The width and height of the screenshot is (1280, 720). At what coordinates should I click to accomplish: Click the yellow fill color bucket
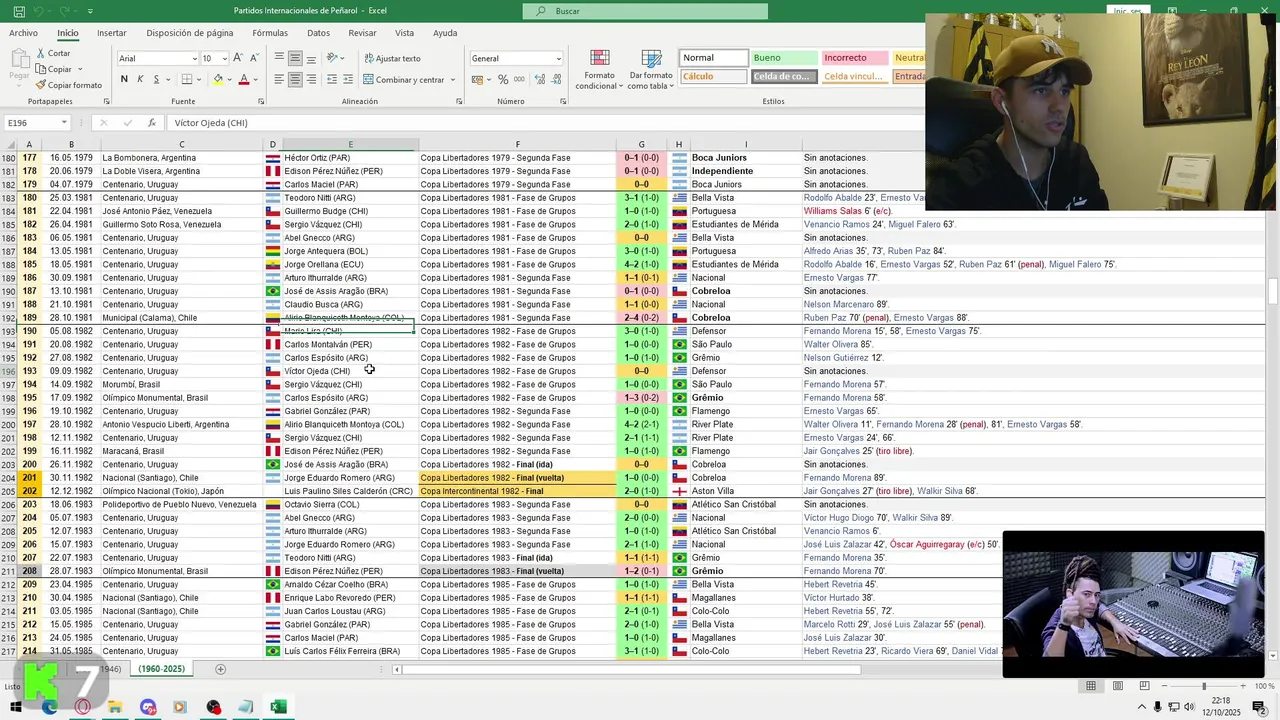coord(218,79)
